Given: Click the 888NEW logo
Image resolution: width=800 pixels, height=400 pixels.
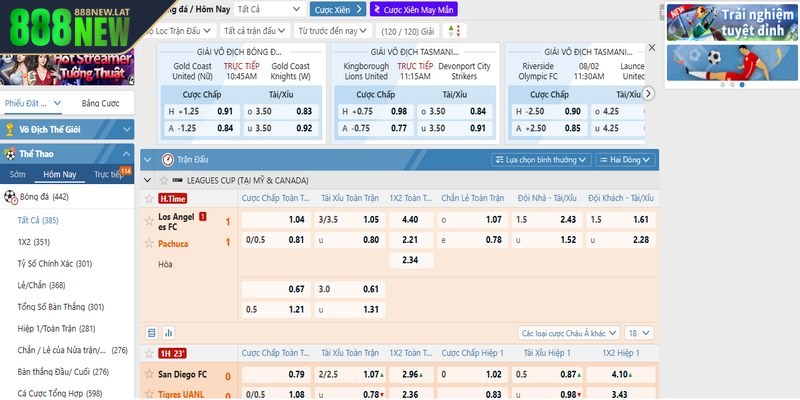Looking at the screenshot, I should [x=70, y=27].
